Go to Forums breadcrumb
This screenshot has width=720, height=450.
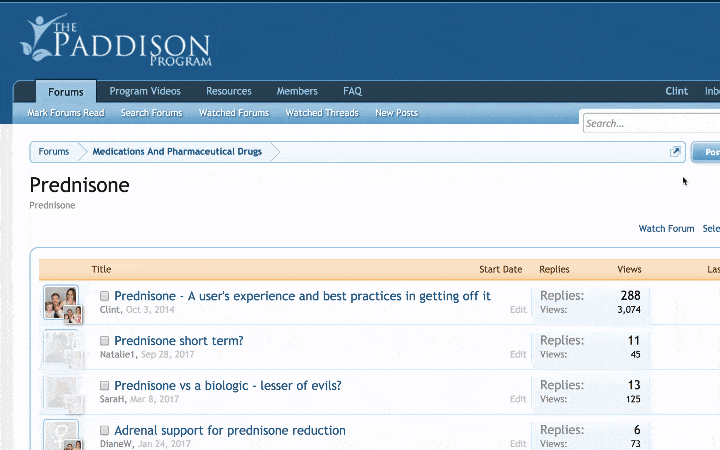[x=54, y=152]
